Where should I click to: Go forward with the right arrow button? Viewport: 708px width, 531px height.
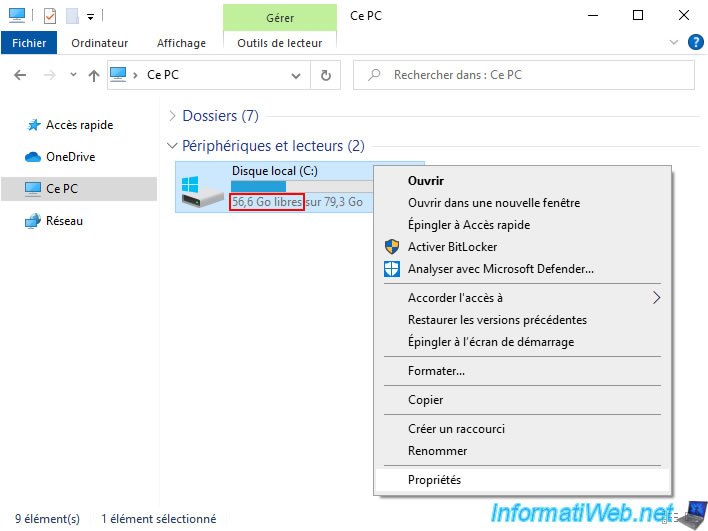pyautogui.click(x=49, y=75)
